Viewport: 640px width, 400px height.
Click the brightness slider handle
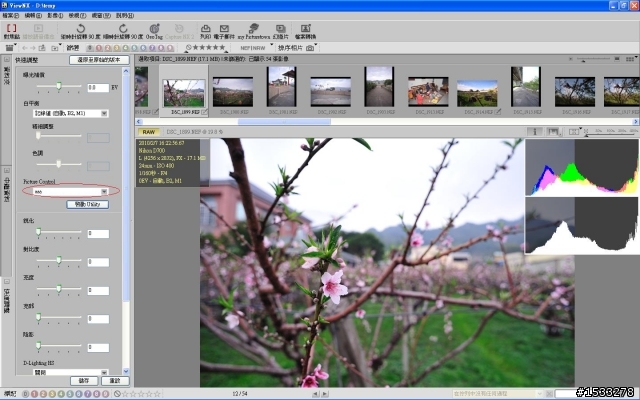pyautogui.click(x=59, y=289)
